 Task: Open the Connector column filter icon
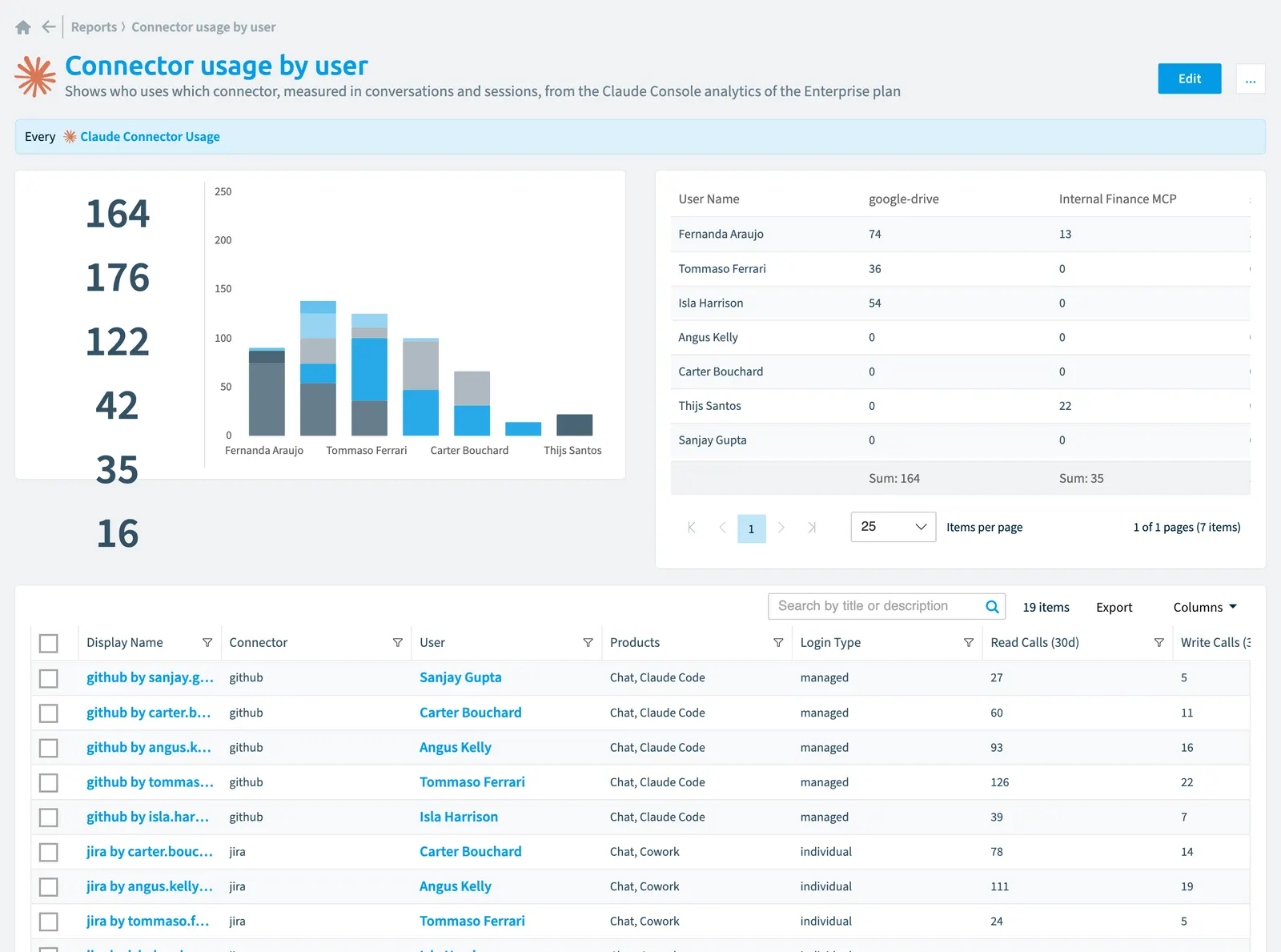pyautogui.click(x=398, y=643)
